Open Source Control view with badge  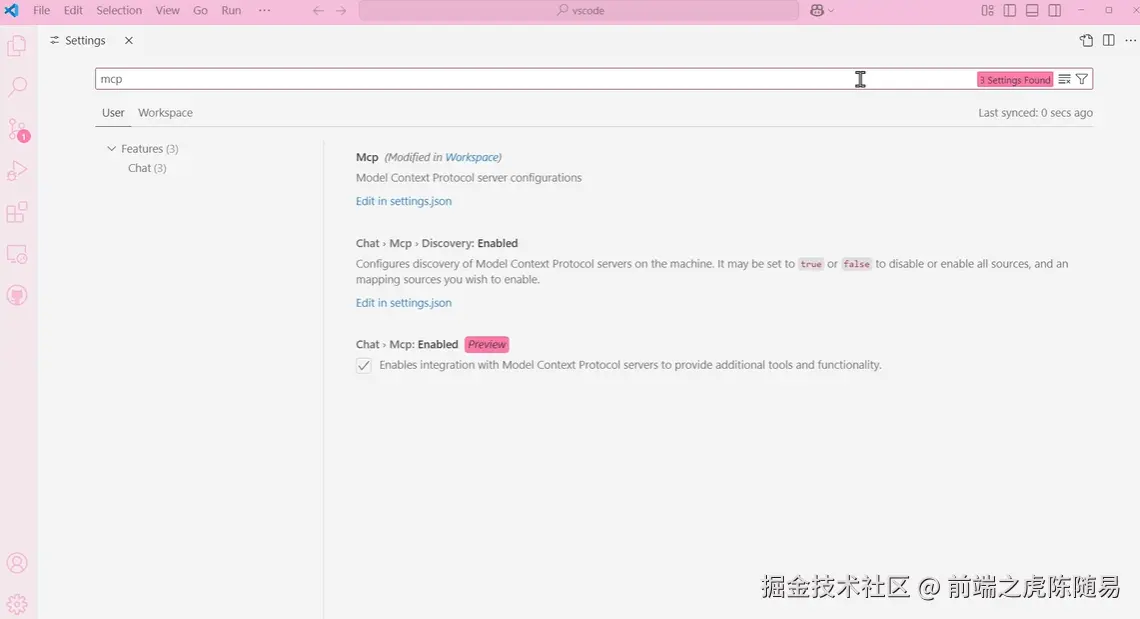point(17,129)
